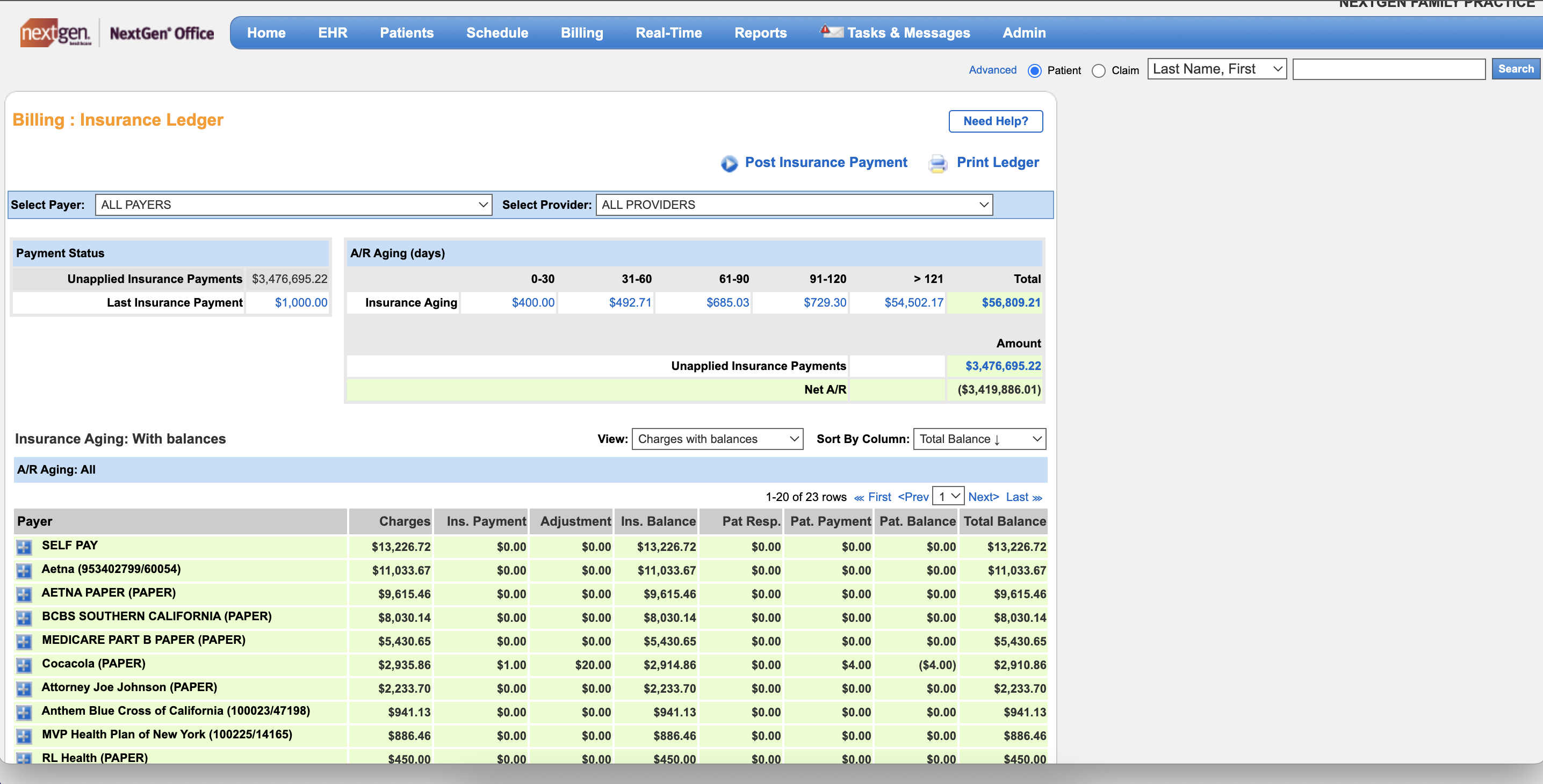This screenshot has height=784, width=1543.
Task: Expand the SELF PAY payer row
Action: 24,547
